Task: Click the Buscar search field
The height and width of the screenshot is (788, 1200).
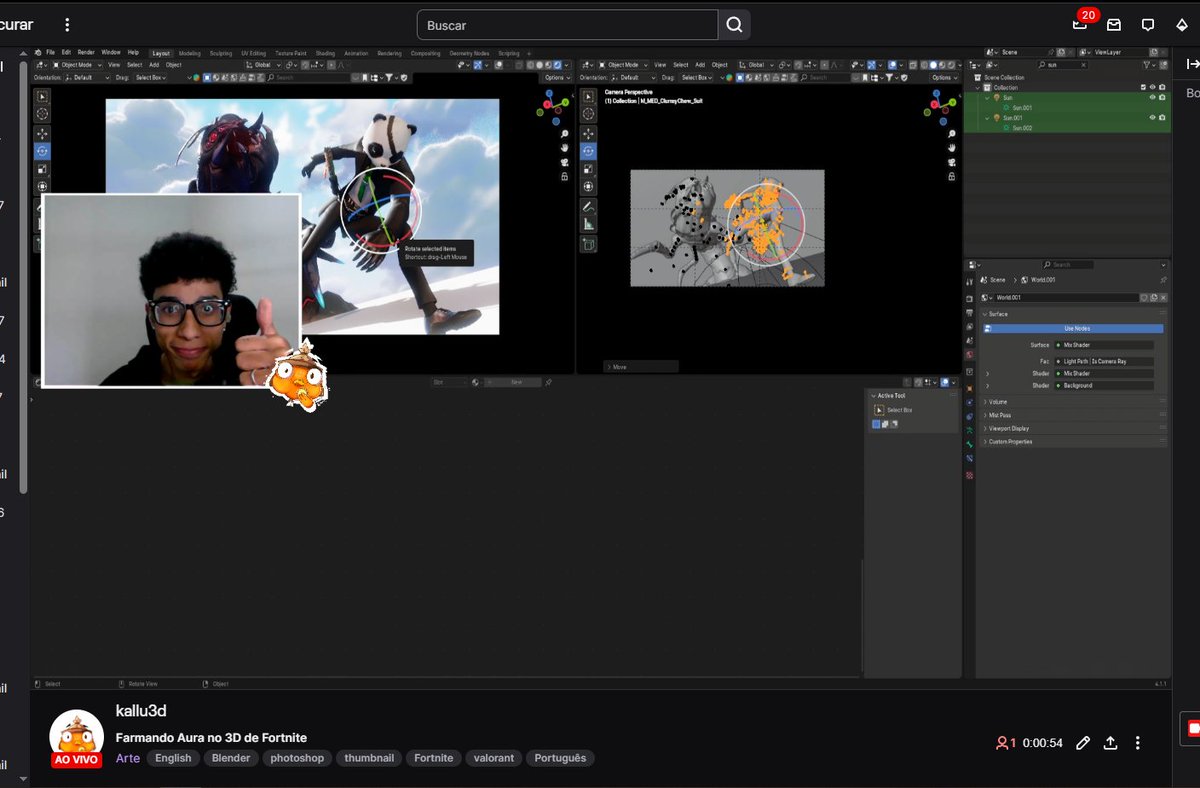Action: [567, 25]
